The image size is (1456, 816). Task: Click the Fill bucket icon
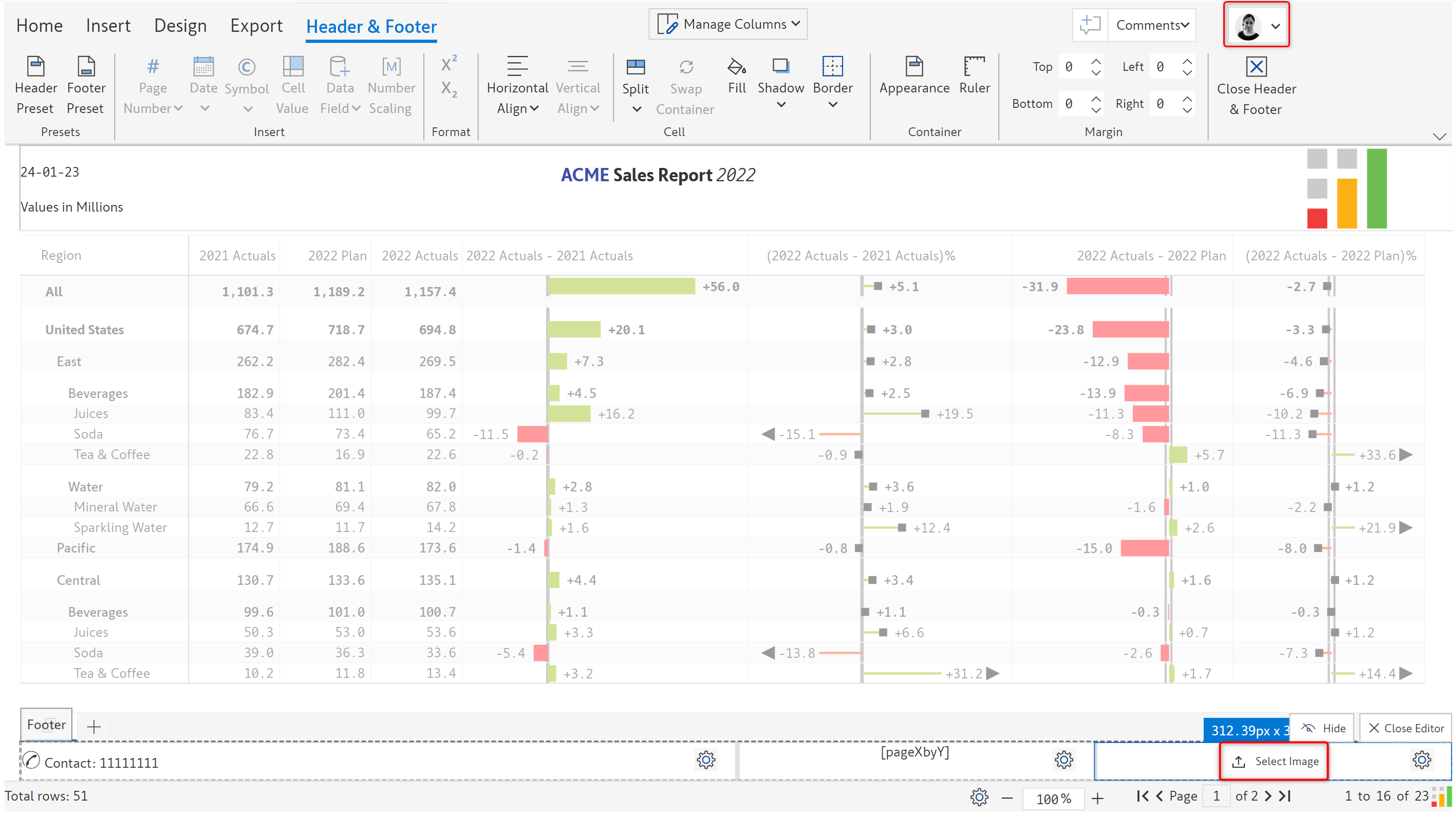[x=737, y=67]
